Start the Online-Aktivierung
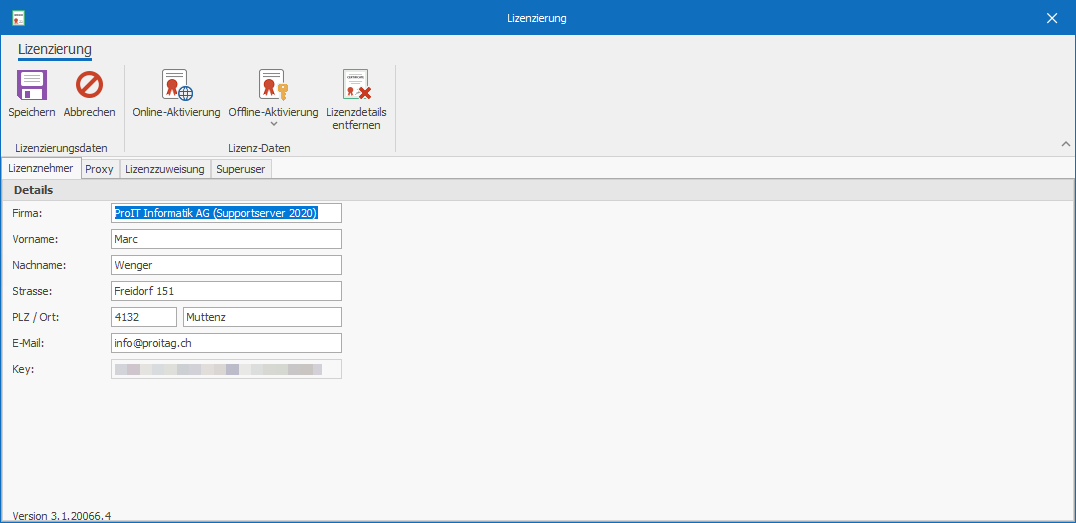 (176, 86)
